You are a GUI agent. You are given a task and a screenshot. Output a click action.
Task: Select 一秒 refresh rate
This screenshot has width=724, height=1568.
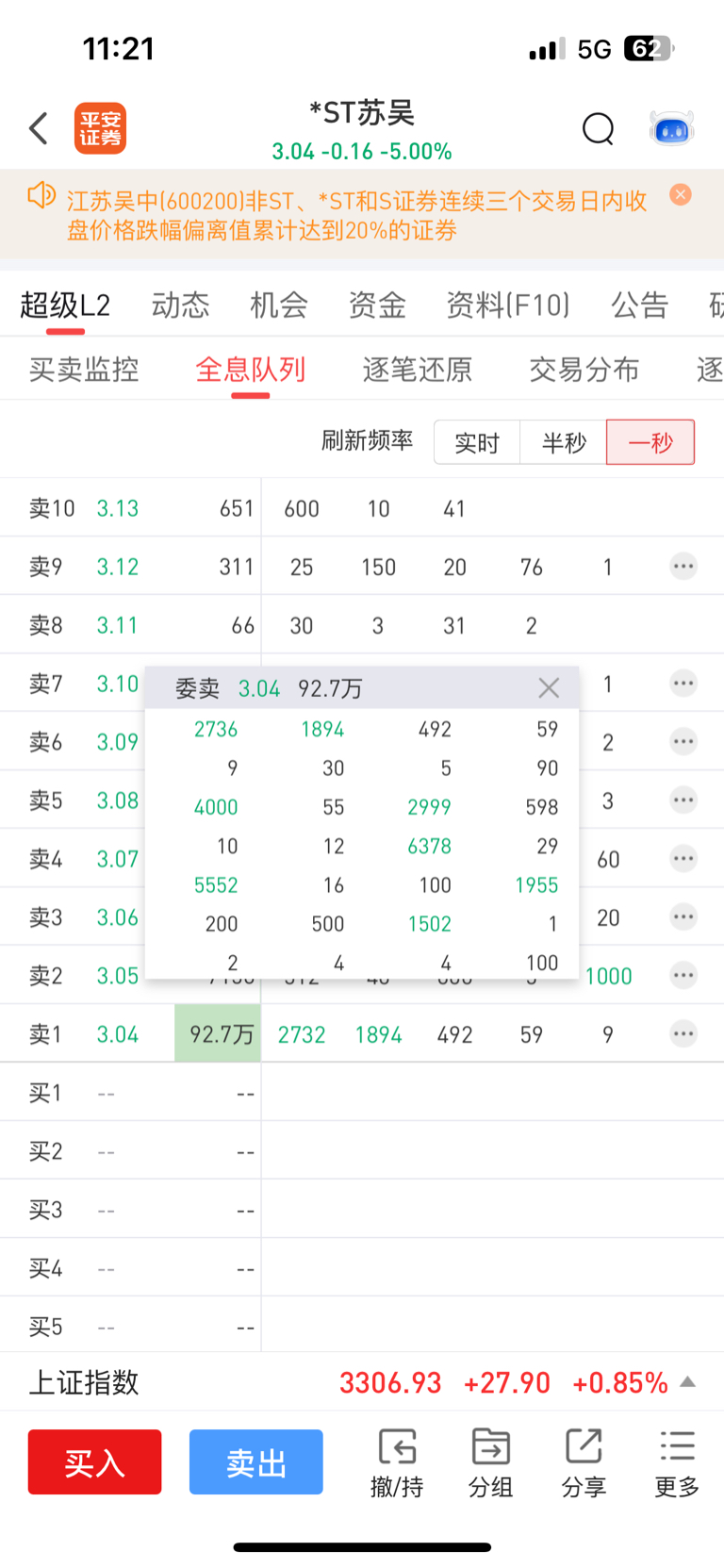pos(650,442)
